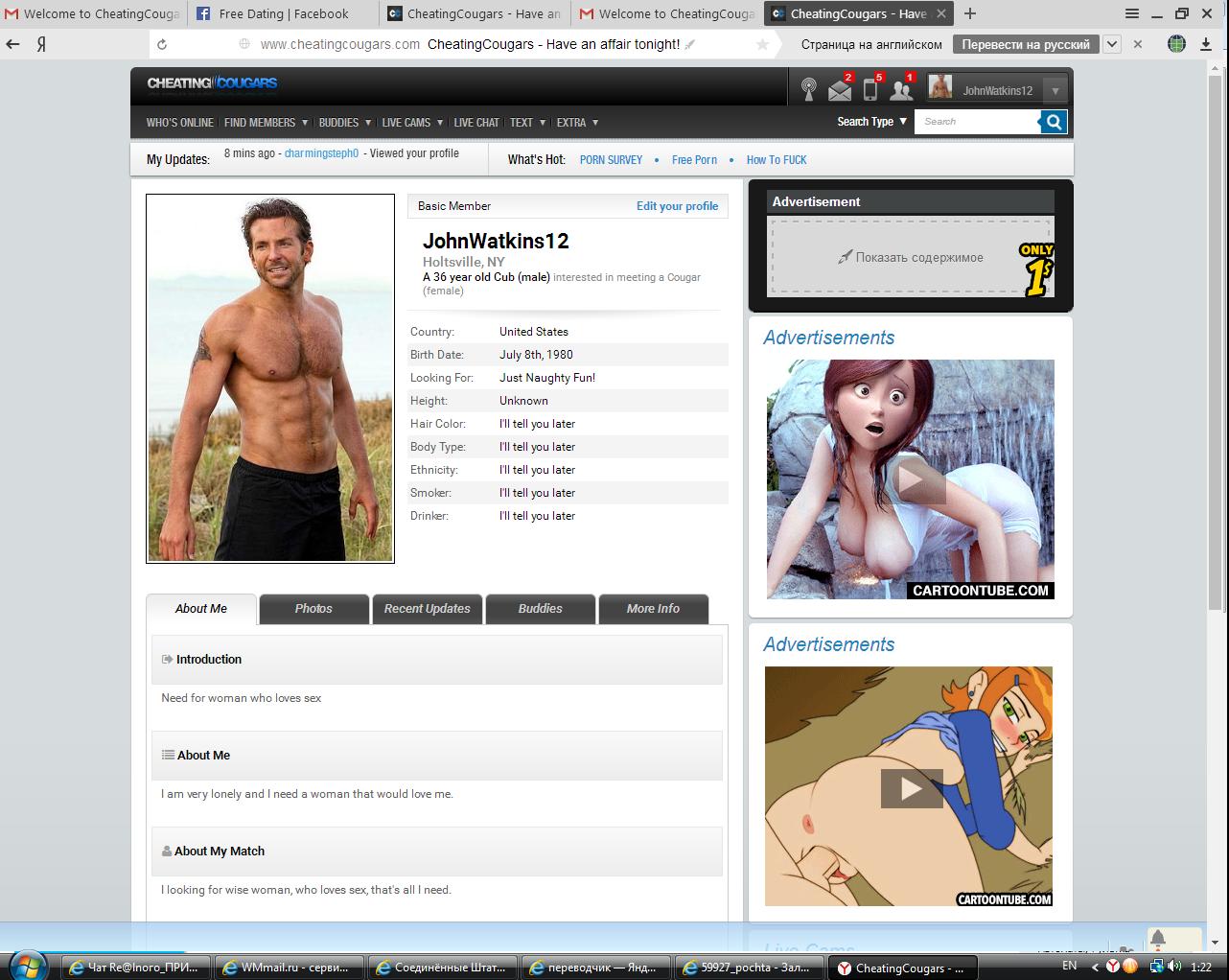Click Edit your profile link
This screenshot has width=1229, height=980.
pyautogui.click(x=677, y=206)
